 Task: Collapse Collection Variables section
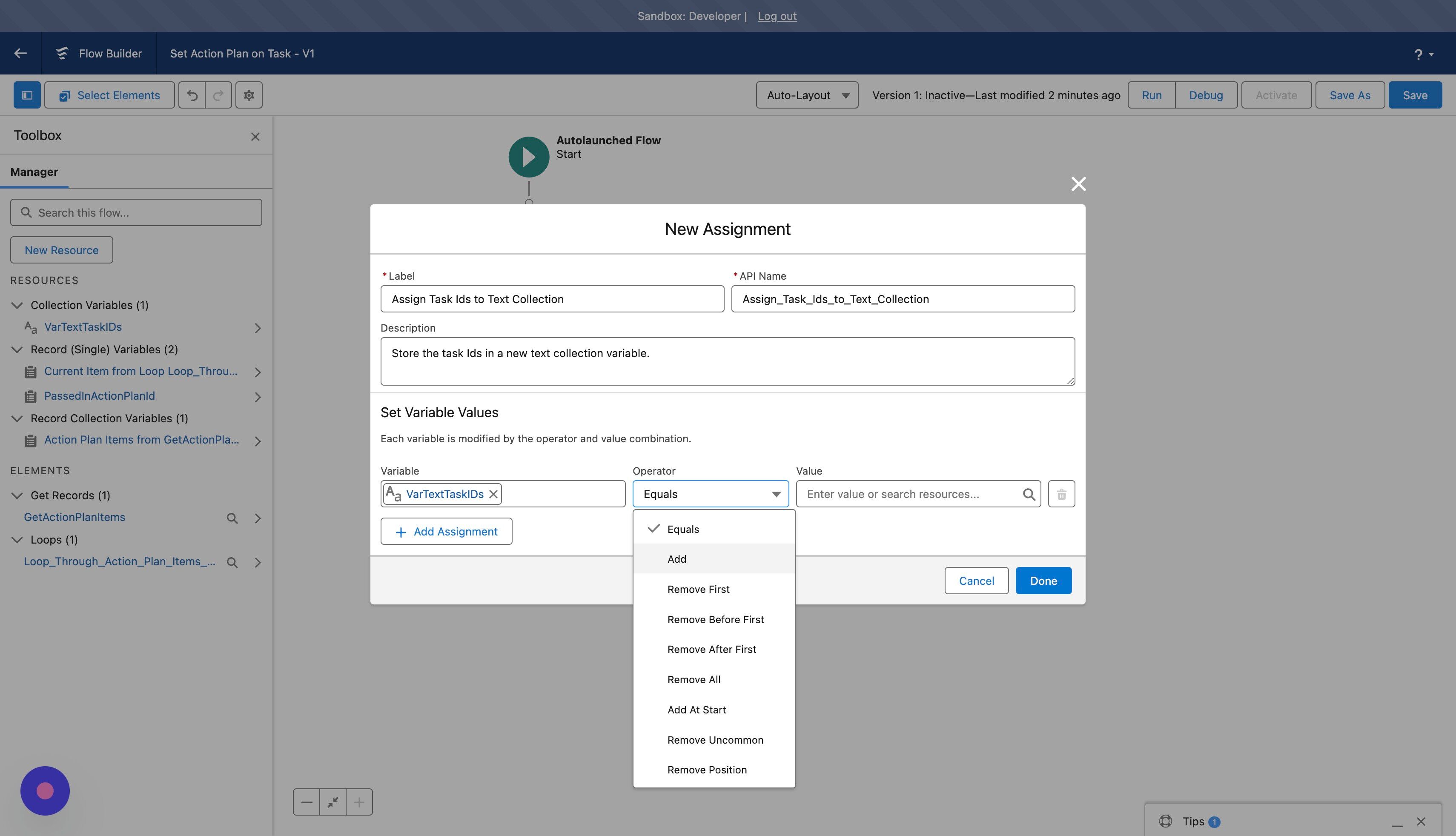pyautogui.click(x=17, y=305)
